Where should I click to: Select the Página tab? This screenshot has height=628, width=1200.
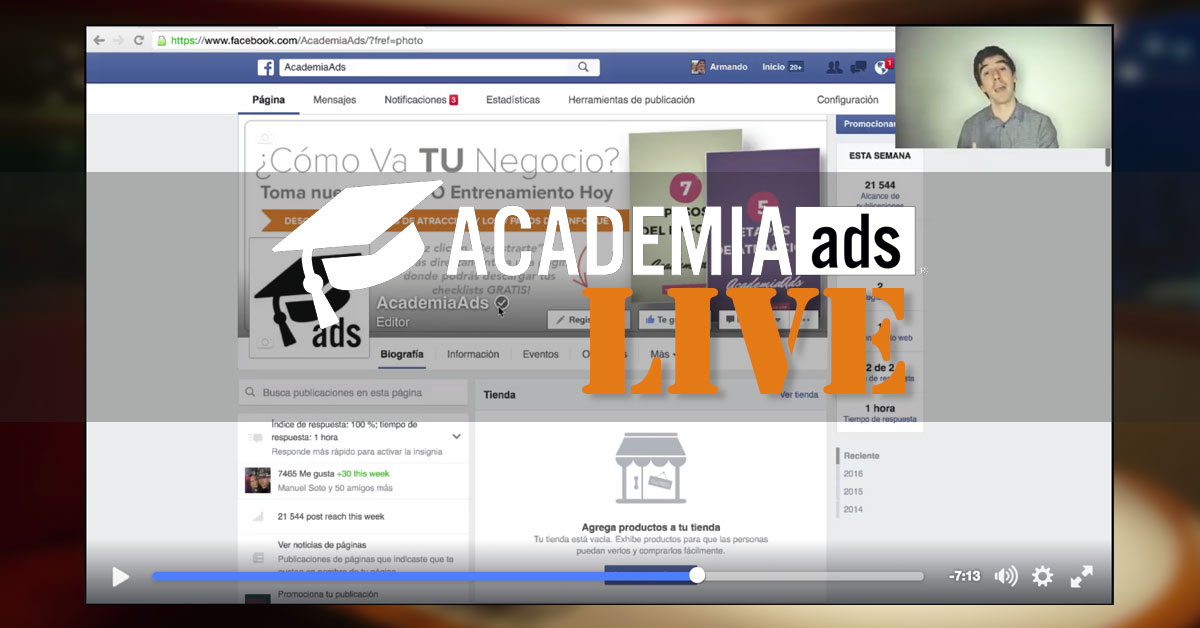coord(268,100)
